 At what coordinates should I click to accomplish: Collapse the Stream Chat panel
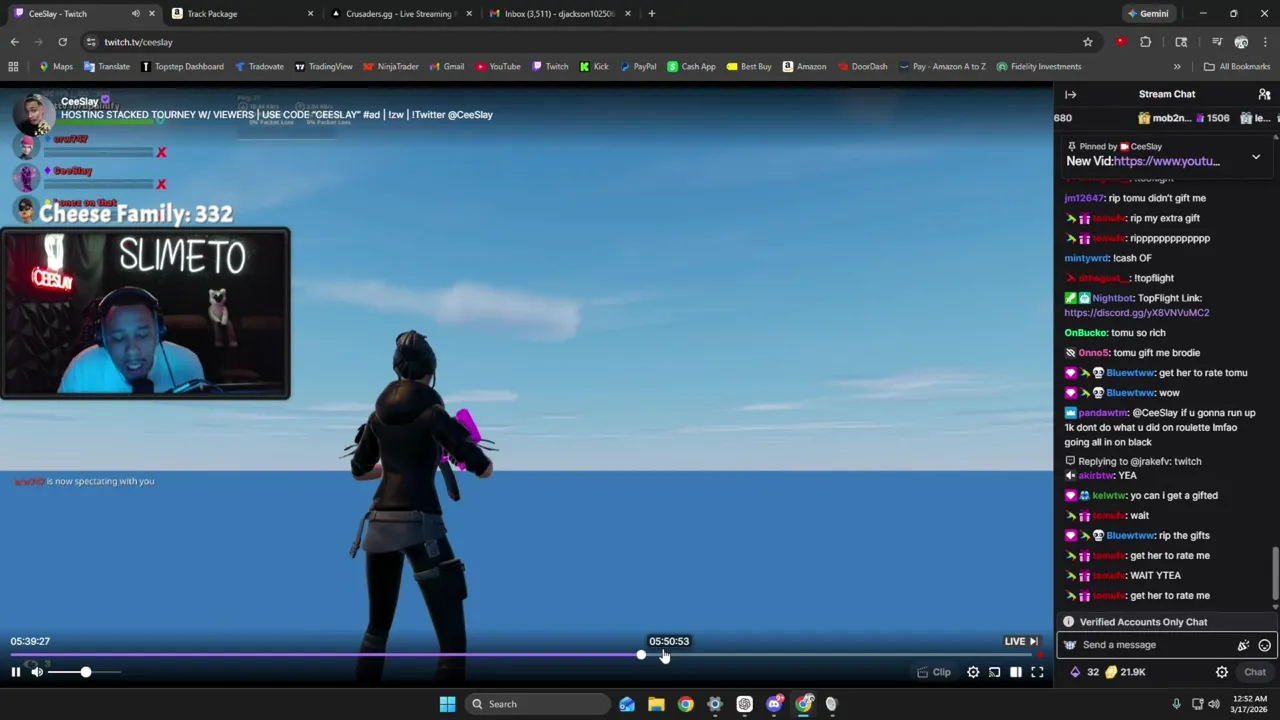(1070, 94)
